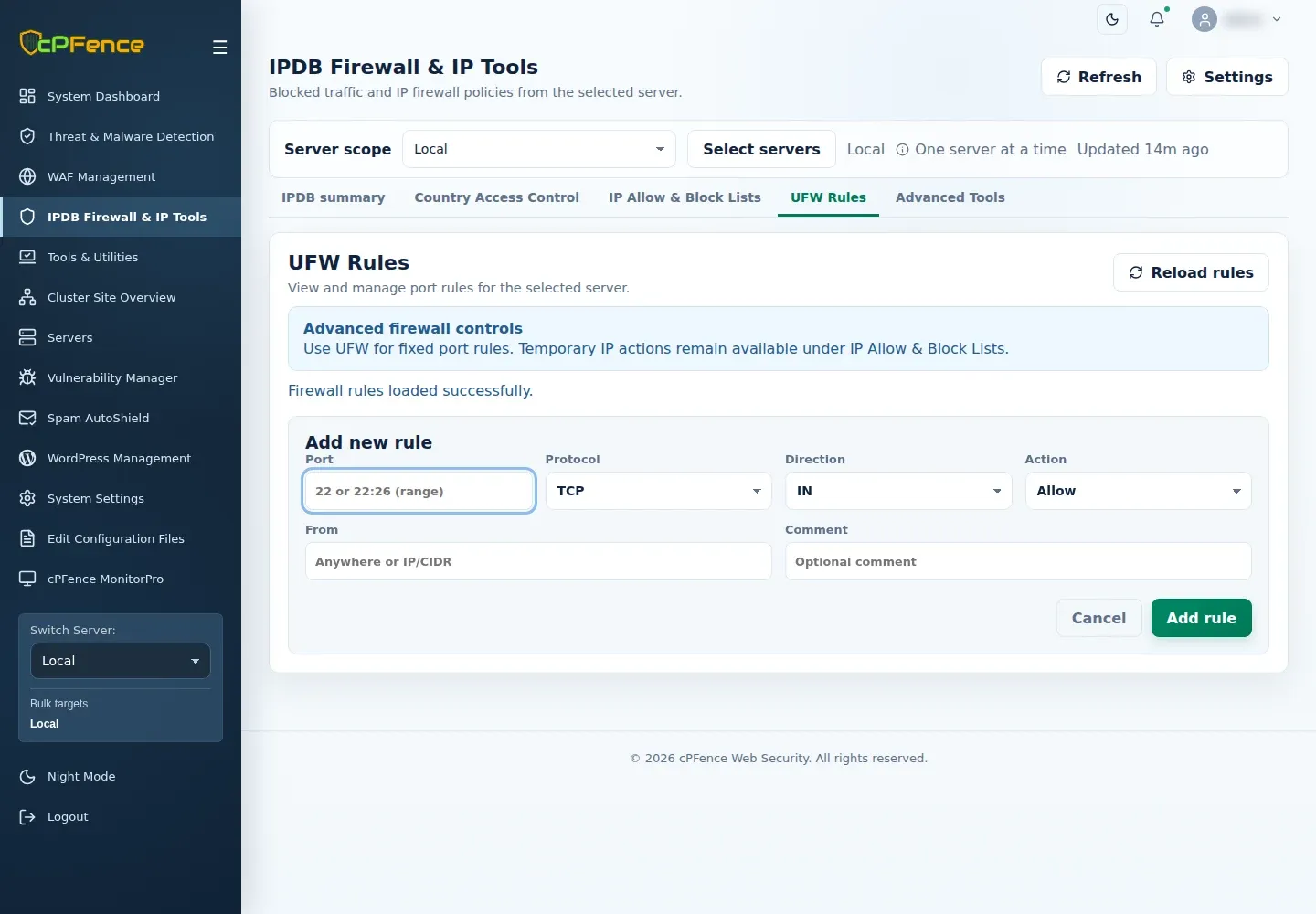Collapse the sidebar with the hamburger icon
Screen dimensions: 1316x914
(x=220, y=48)
